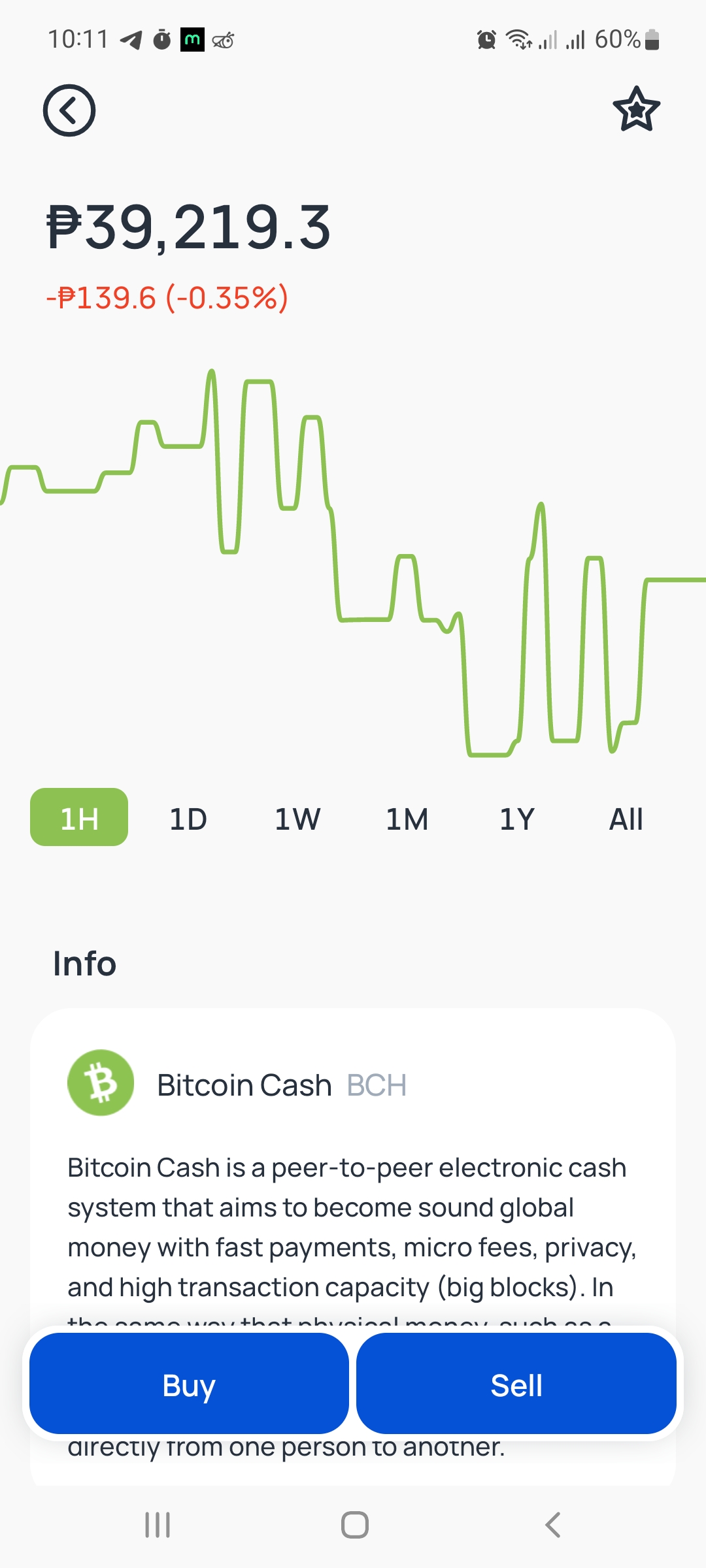This screenshot has height=1568, width=706.
Task: Tap the circled back arrow icon
Action: [x=69, y=110]
